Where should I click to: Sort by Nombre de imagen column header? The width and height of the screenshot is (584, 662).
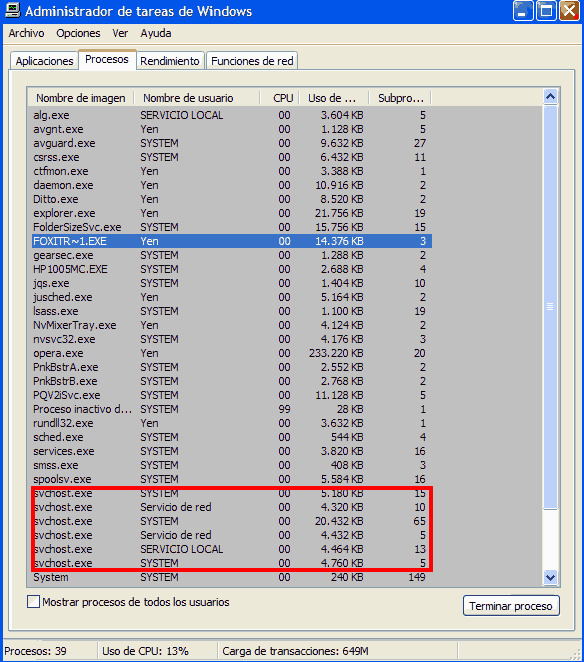(x=81, y=98)
